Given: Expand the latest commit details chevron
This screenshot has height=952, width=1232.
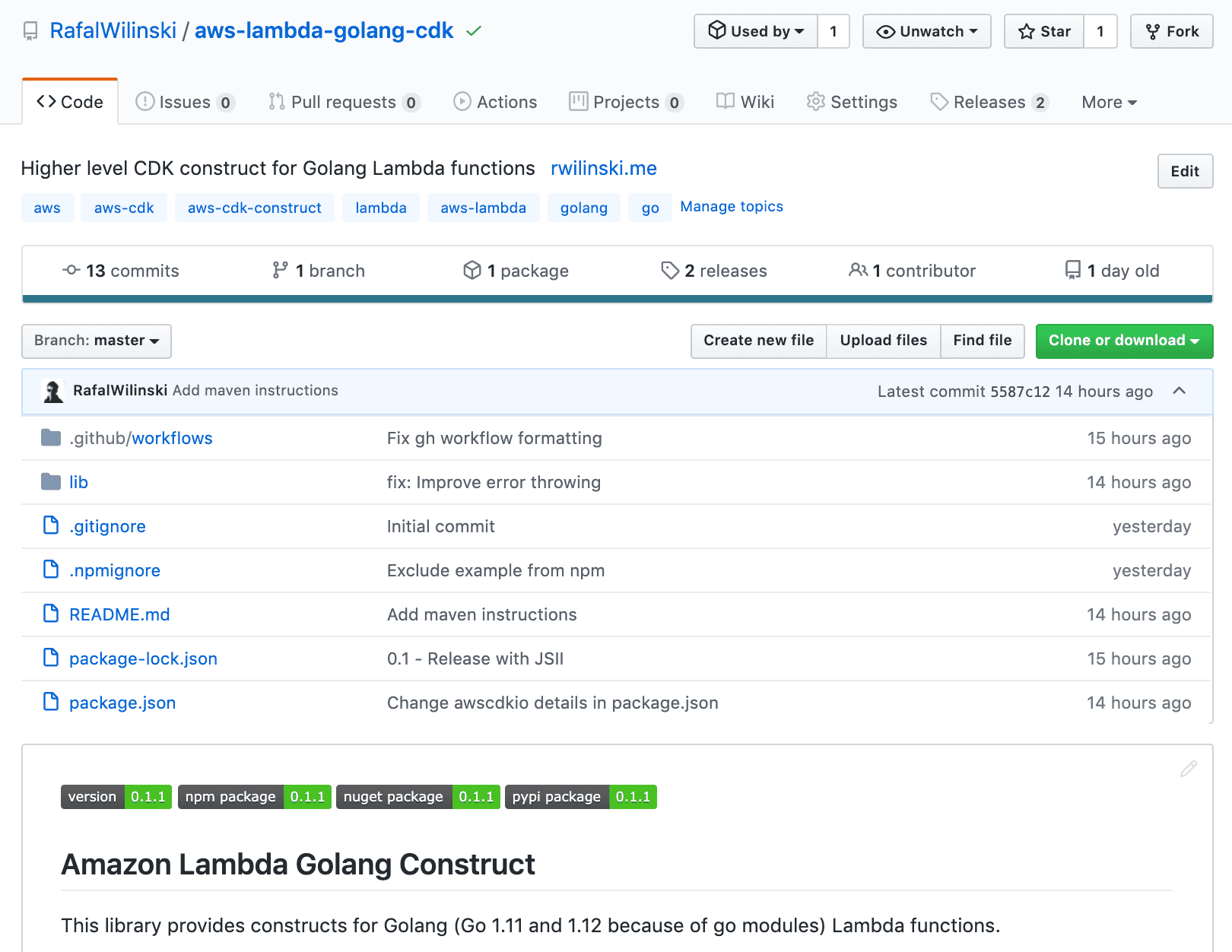Looking at the screenshot, I should coord(1180,391).
